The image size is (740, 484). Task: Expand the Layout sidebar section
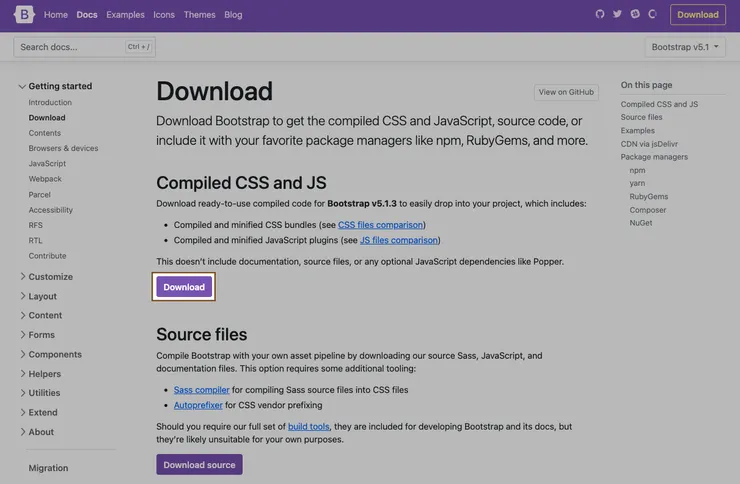click(38, 296)
